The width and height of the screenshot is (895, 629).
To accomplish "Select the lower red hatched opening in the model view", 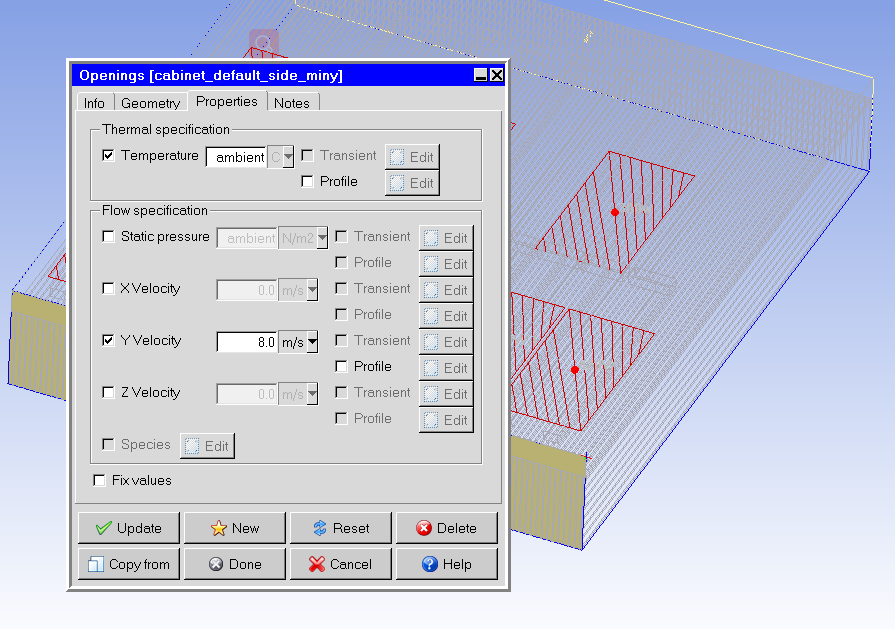I will pyautogui.click(x=575, y=370).
